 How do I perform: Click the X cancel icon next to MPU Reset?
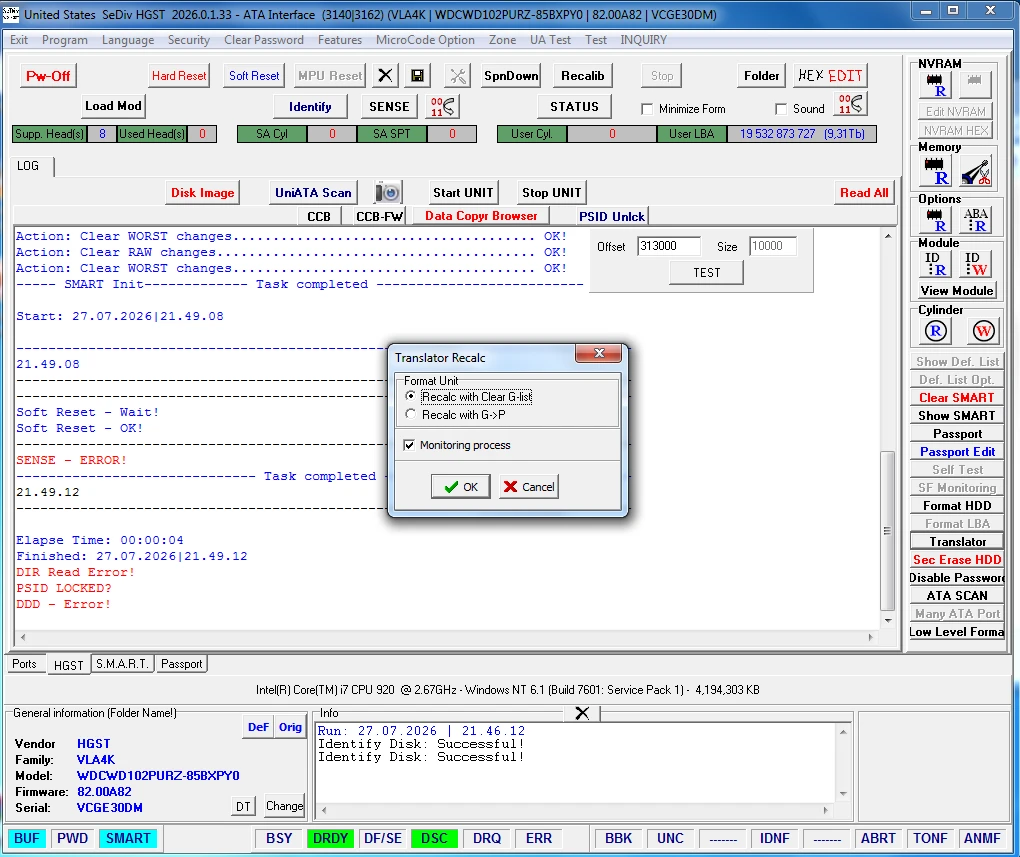point(385,75)
